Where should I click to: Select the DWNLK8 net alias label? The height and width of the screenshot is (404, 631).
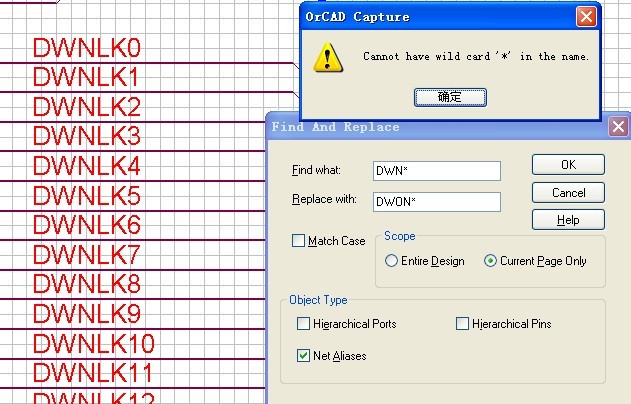point(87,284)
